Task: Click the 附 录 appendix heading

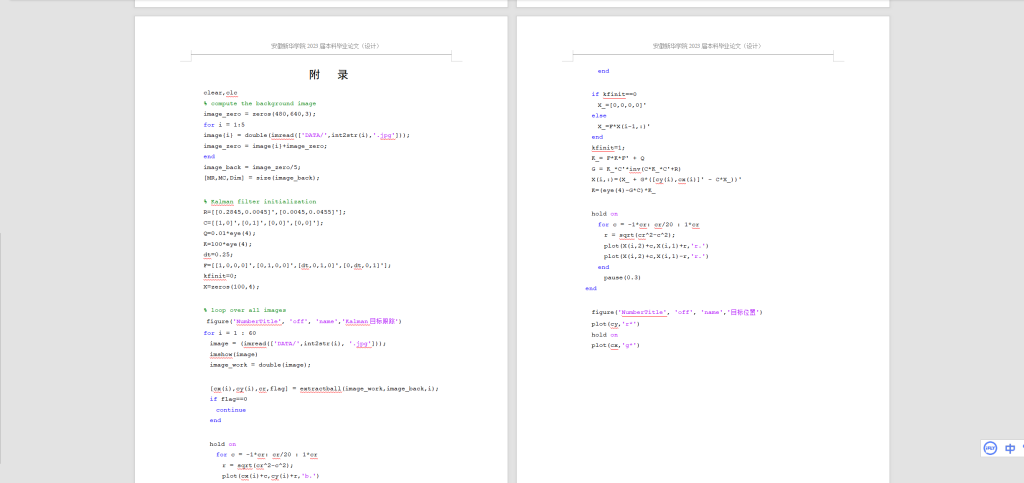Action: point(328,75)
